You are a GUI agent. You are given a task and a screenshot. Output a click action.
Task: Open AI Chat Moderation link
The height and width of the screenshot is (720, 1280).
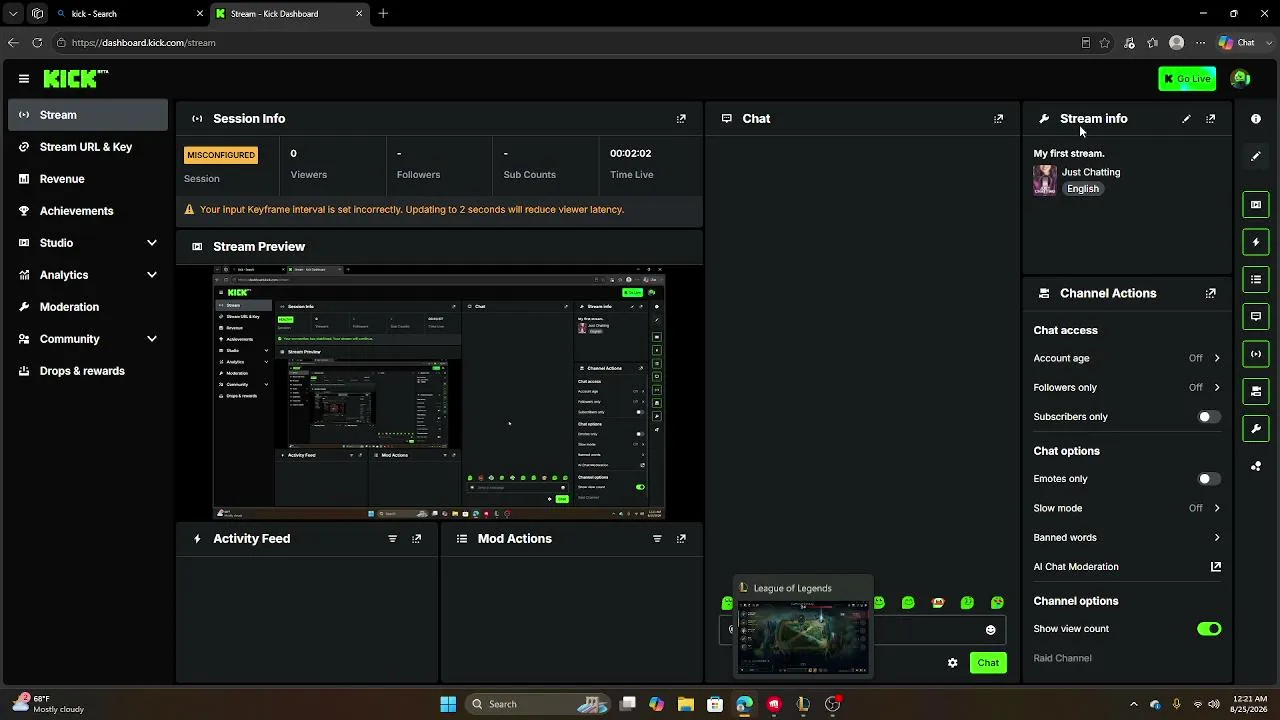(1127, 566)
